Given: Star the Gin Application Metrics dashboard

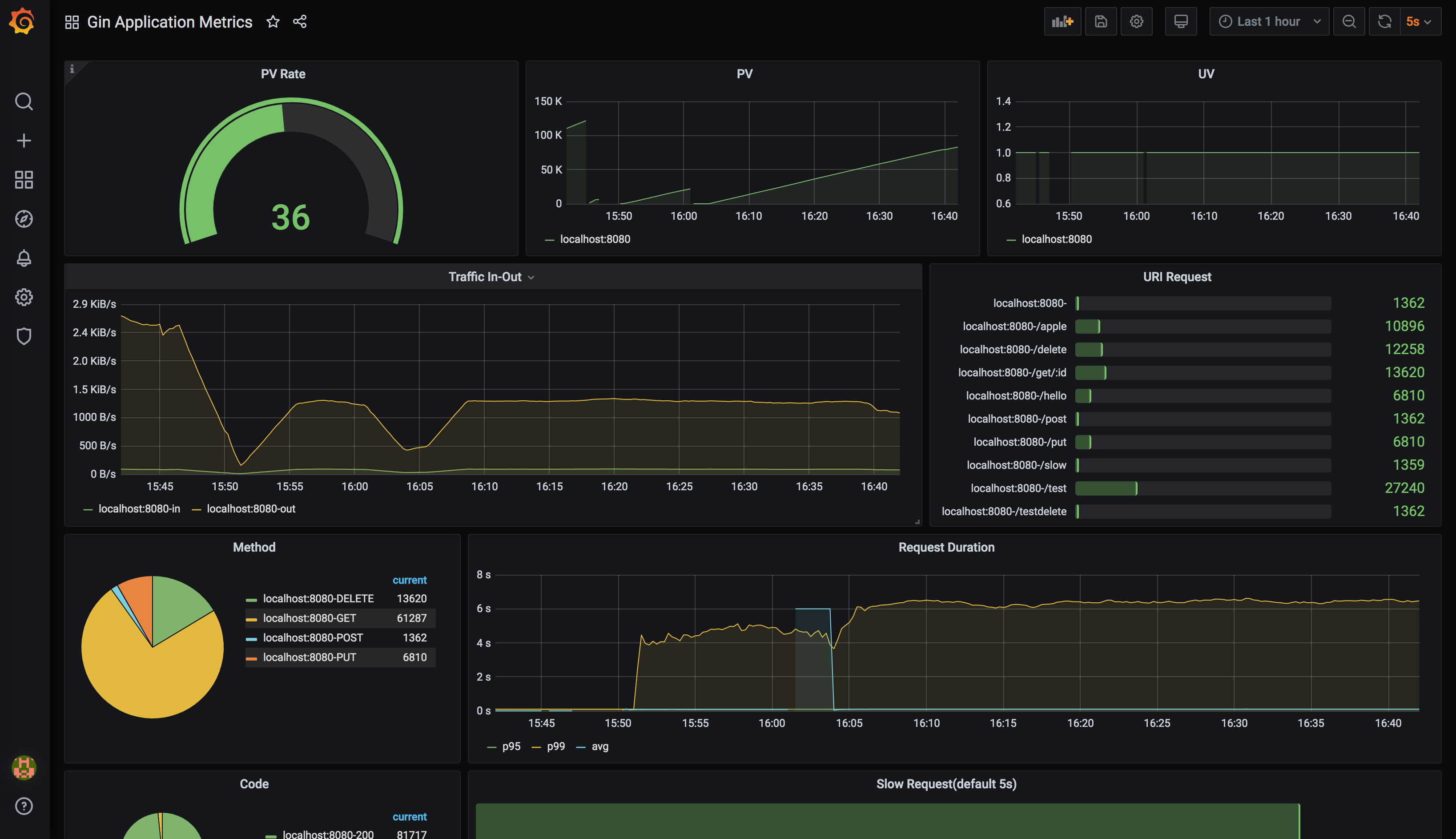Looking at the screenshot, I should 273,21.
